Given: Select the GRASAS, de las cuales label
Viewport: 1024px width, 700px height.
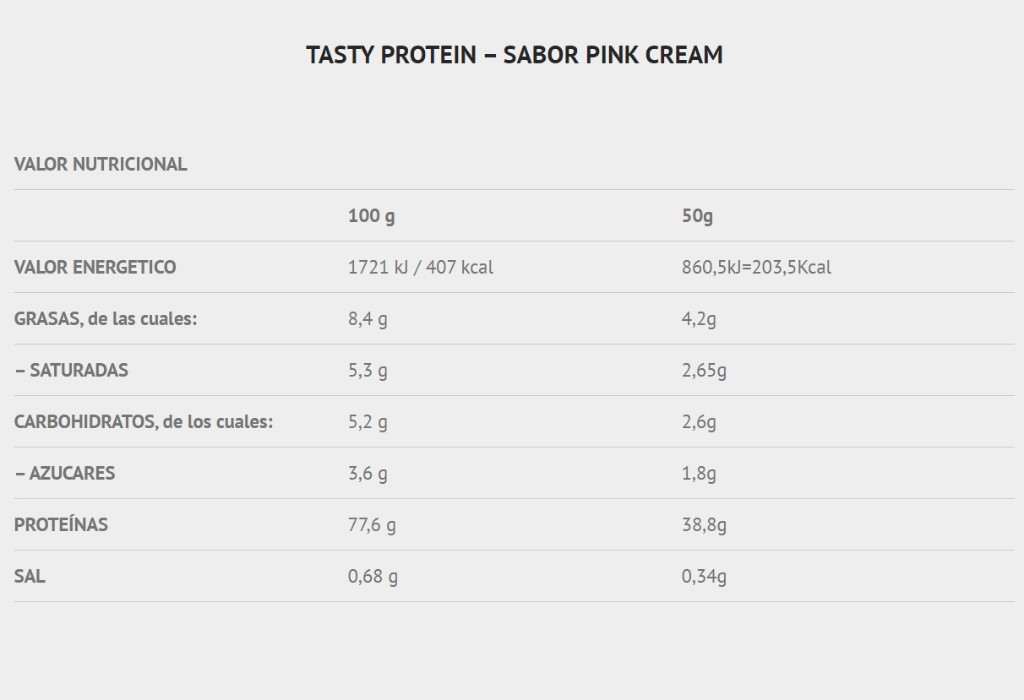Looking at the screenshot, I should pyautogui.click(x=106, y=319).
